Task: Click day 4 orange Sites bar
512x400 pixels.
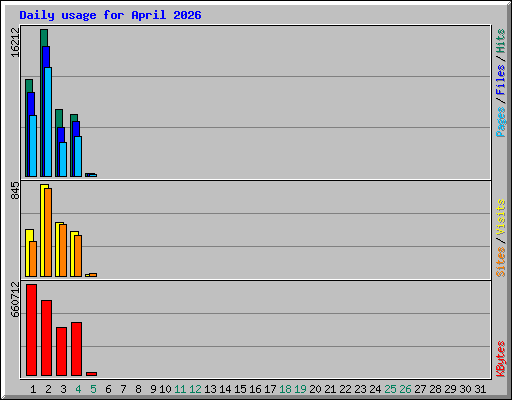Action: [78, 256]
